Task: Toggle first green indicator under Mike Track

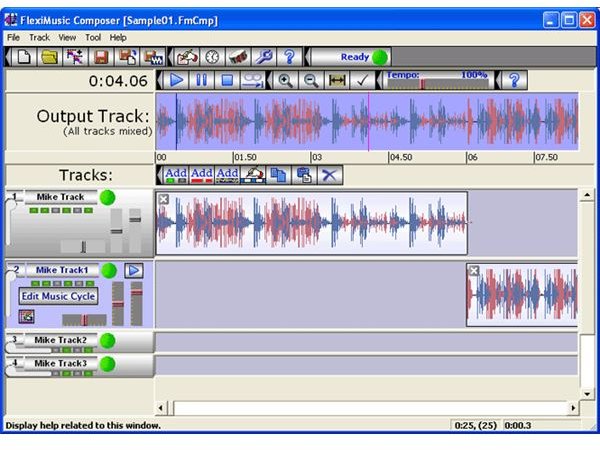Action: [34, 210]
